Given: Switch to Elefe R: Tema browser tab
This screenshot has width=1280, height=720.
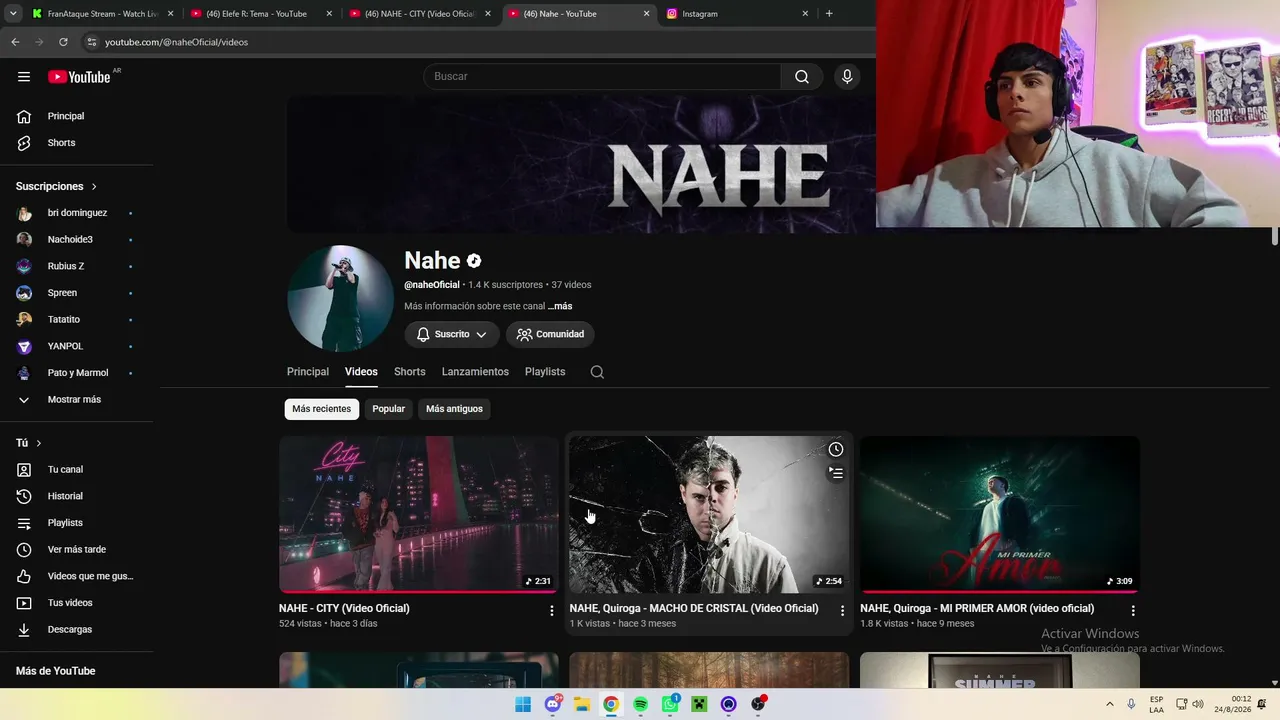Looking at the screenshot, I should click(x=262, y=14).
